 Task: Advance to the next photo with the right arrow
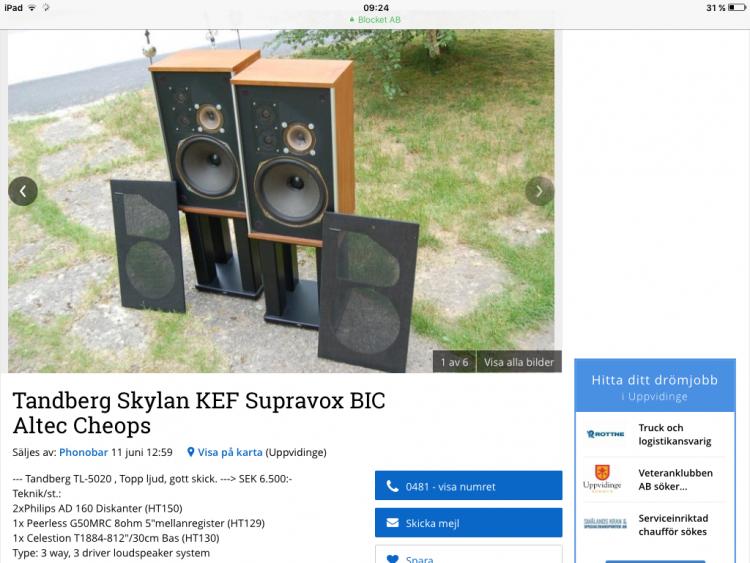pos(540,191)
